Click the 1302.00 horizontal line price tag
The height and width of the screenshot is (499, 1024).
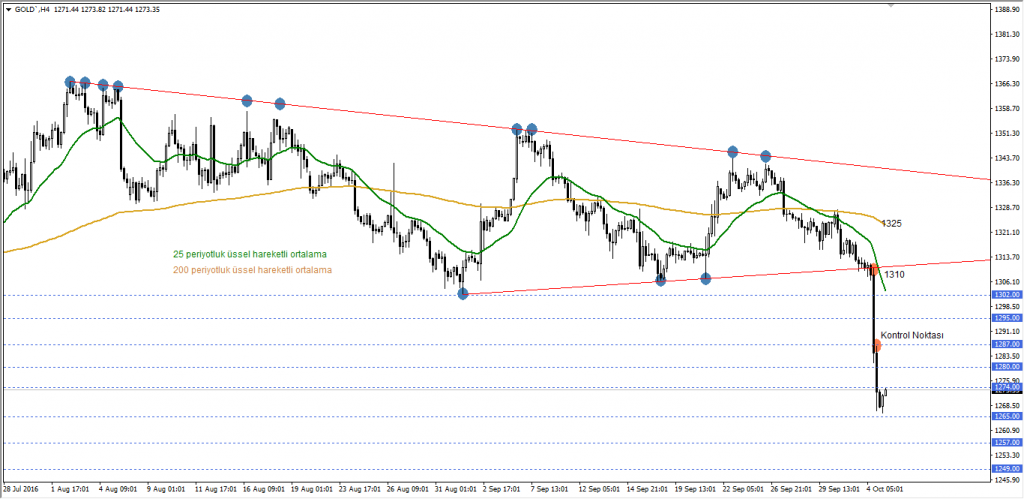click(x=1006, y=295)
